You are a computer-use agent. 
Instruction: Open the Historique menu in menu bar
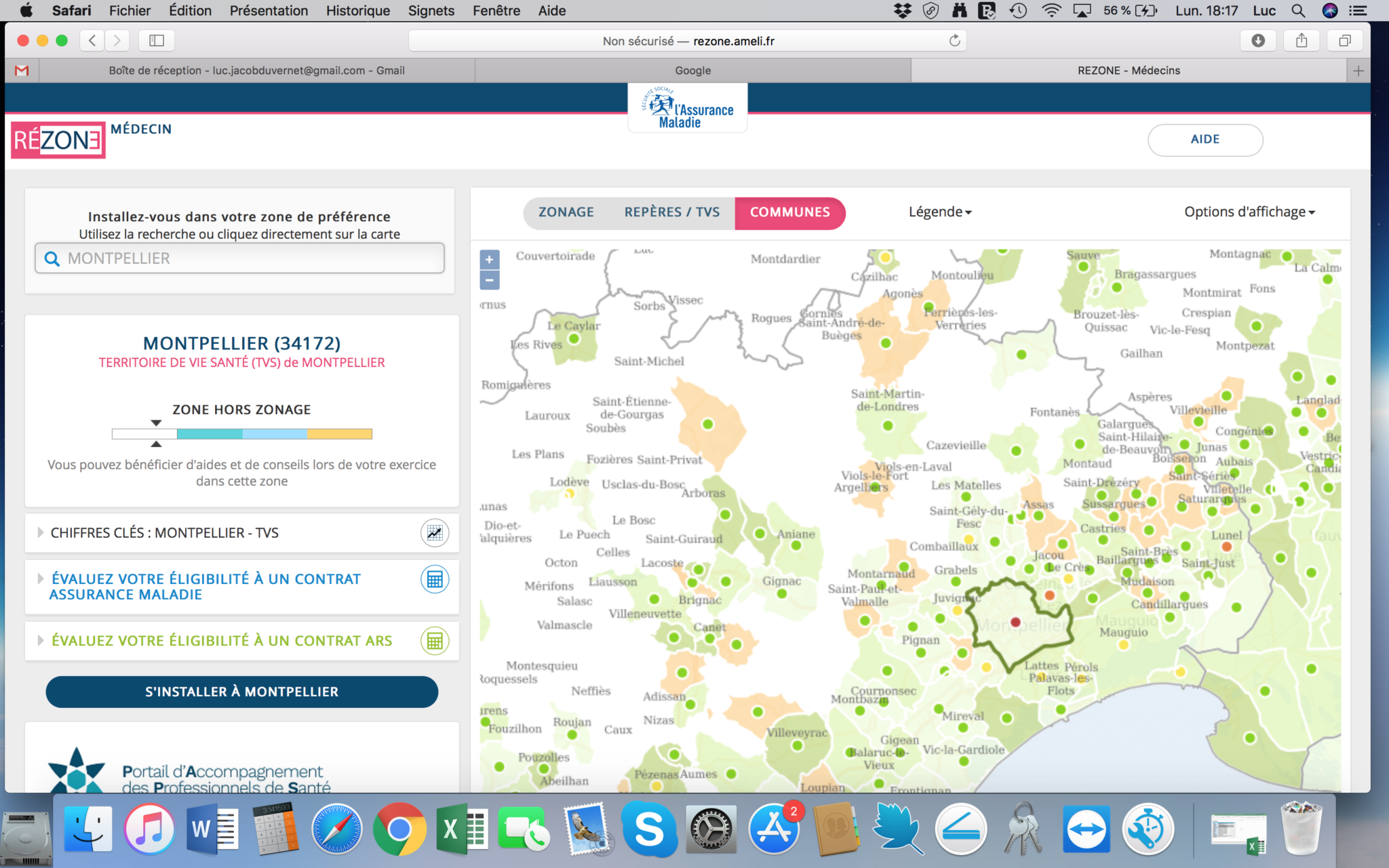click(x=357, y=11)
